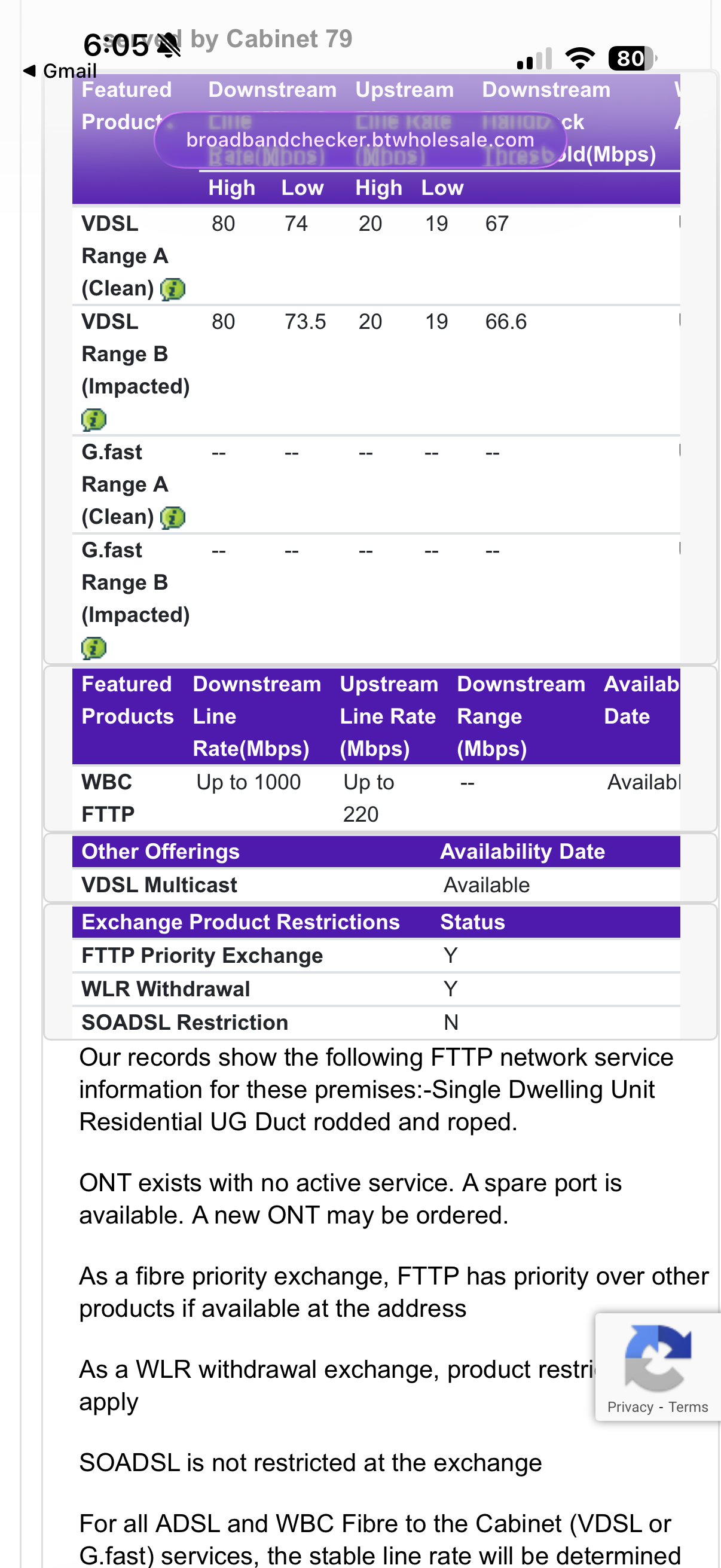Open info icon under G.fast Range B (Impacted)
The width and height of the screenshot is (721, 1568).
pos(94,648)
